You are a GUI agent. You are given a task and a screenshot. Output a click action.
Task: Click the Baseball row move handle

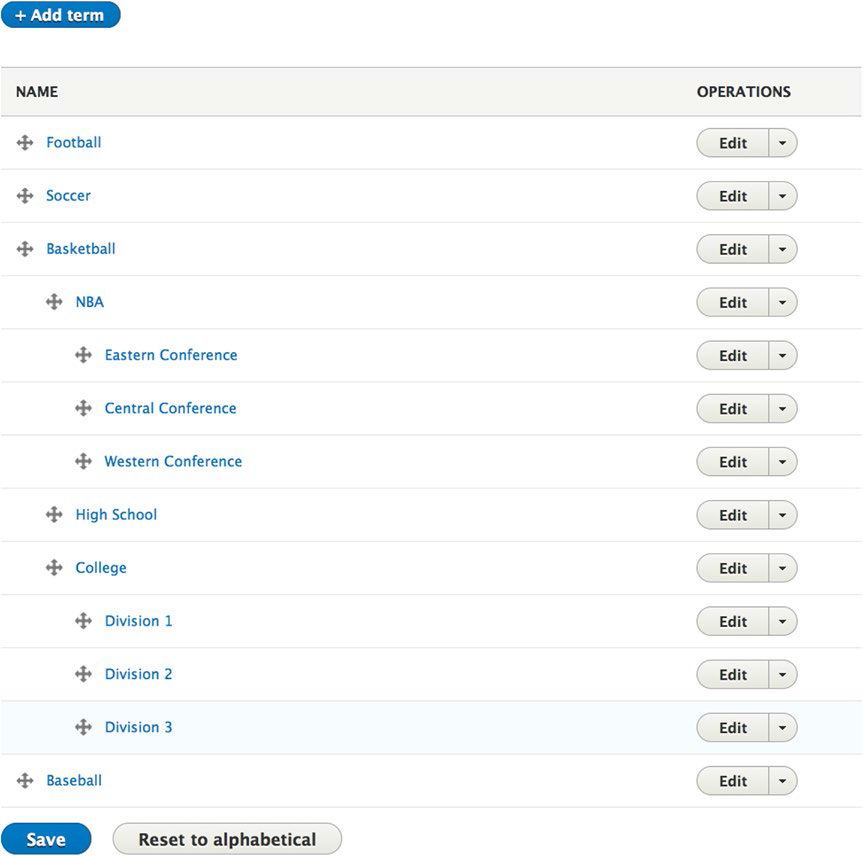[x=25, y=781]
